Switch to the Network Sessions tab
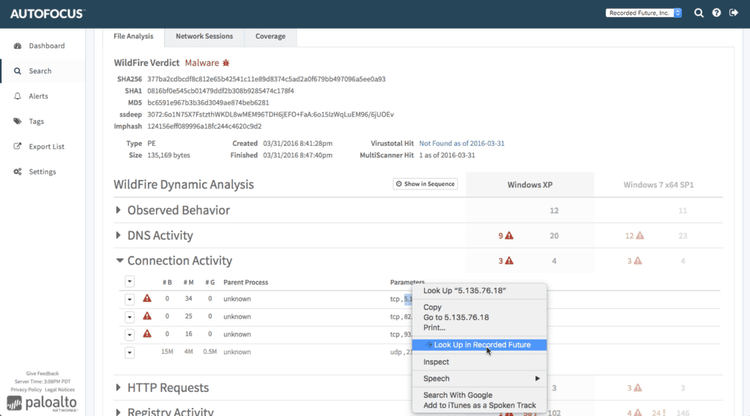The height and width of the screenshot is (416, 750). [x=204, y=36]
